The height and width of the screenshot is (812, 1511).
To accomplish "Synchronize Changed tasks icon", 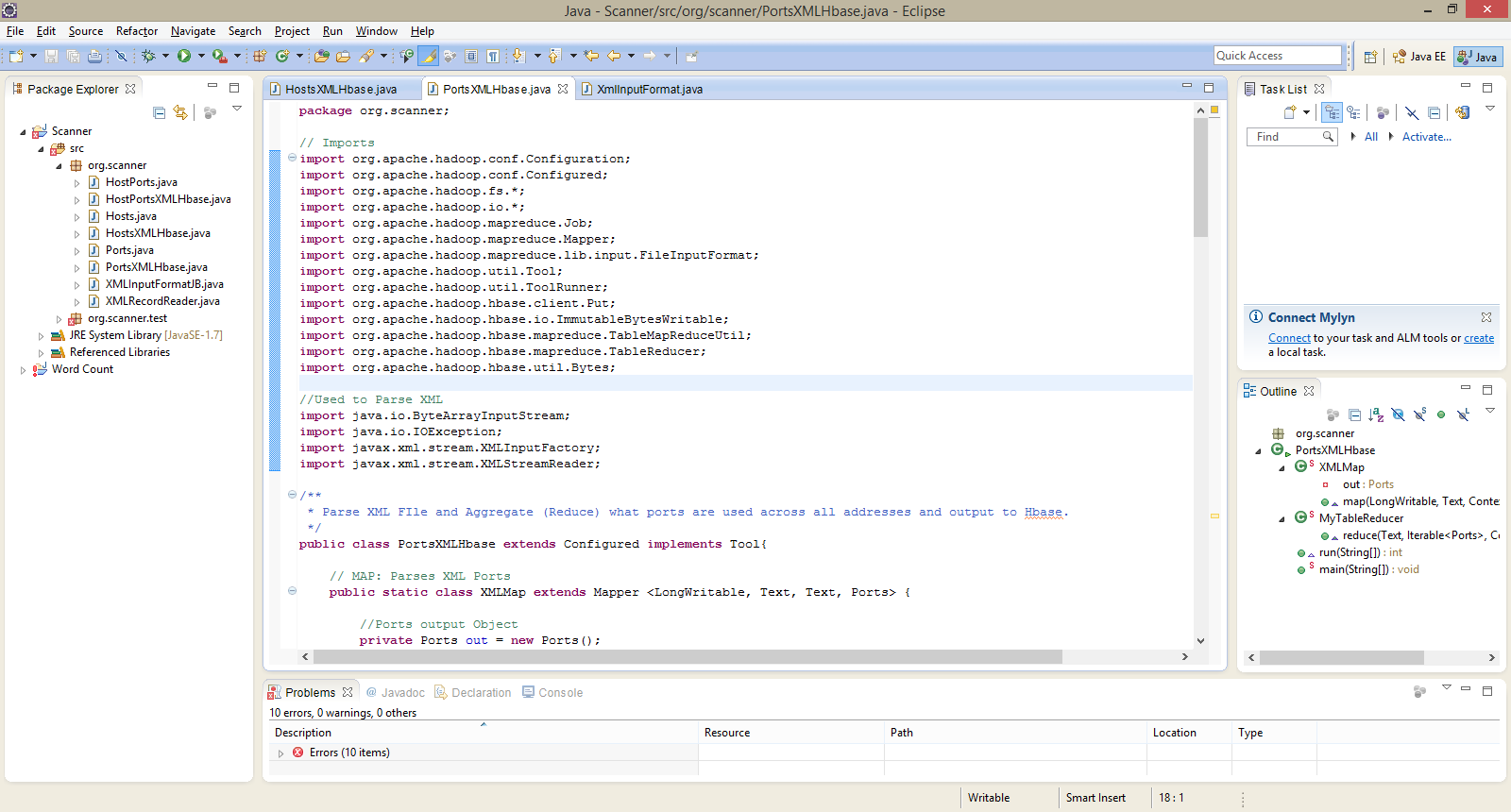I will click(1463, 112).
